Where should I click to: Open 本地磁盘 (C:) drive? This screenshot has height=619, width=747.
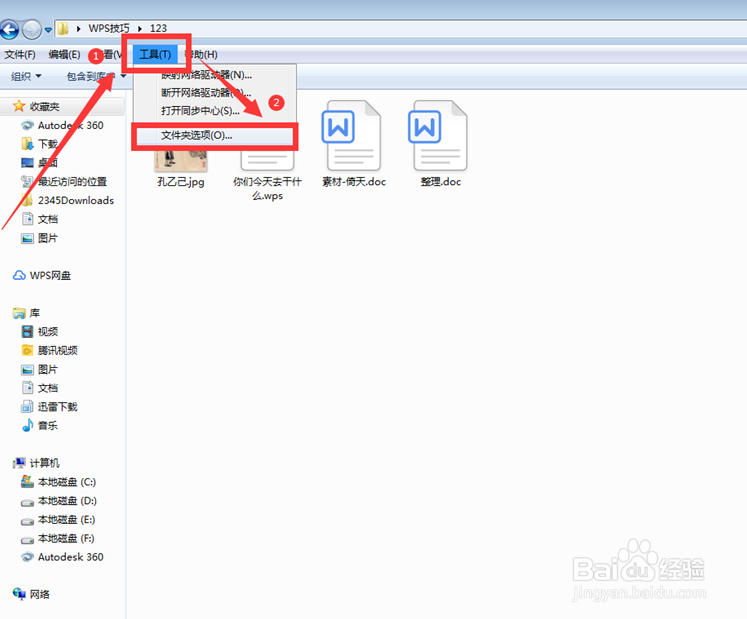click(x=58, y=482)
